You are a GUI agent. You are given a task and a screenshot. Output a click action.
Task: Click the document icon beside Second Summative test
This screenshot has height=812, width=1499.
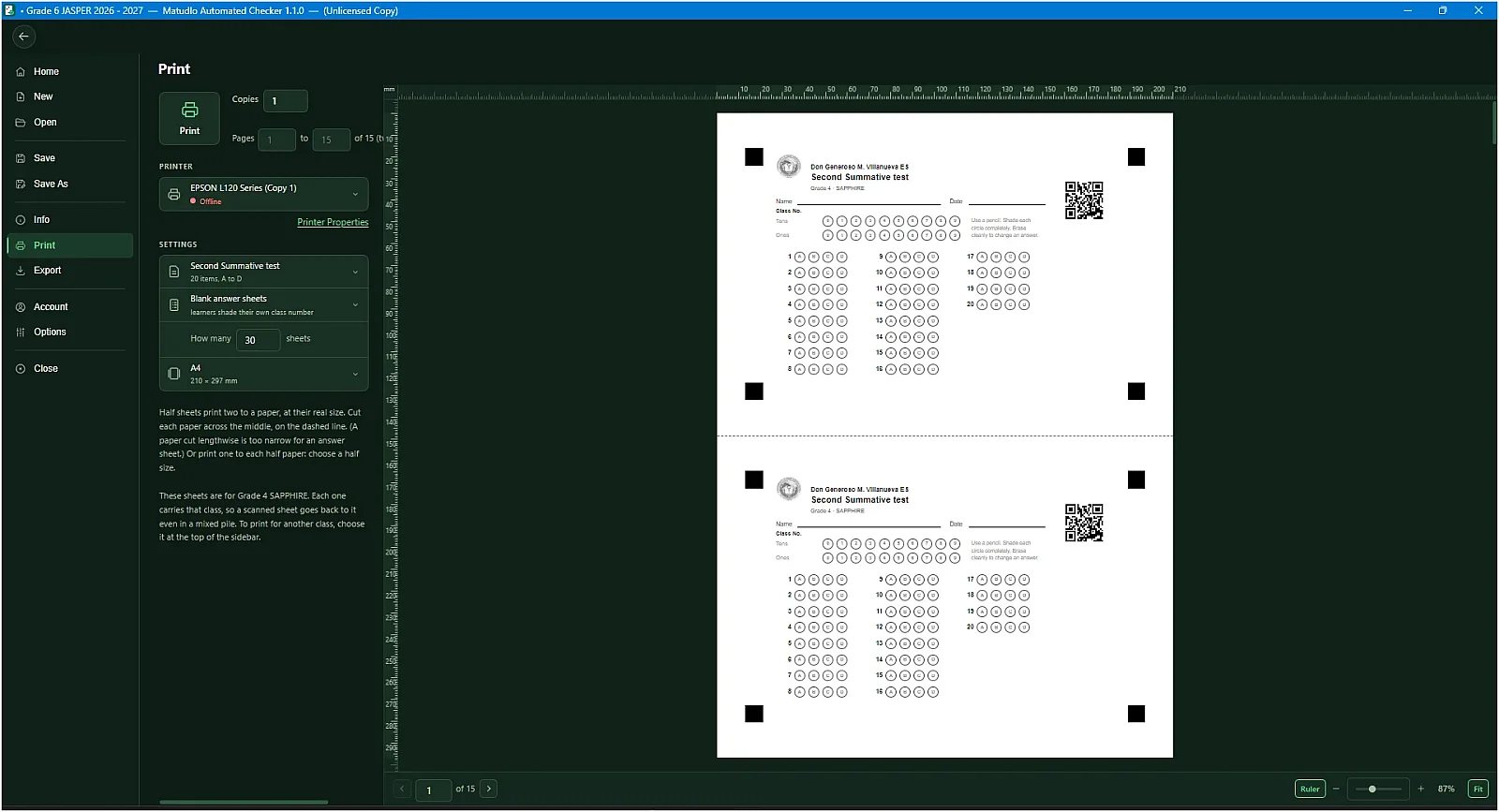click(173, 272)
